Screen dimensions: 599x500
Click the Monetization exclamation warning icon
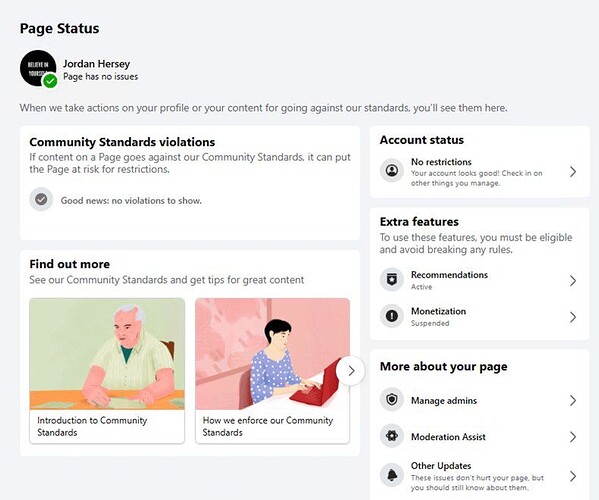392,316
